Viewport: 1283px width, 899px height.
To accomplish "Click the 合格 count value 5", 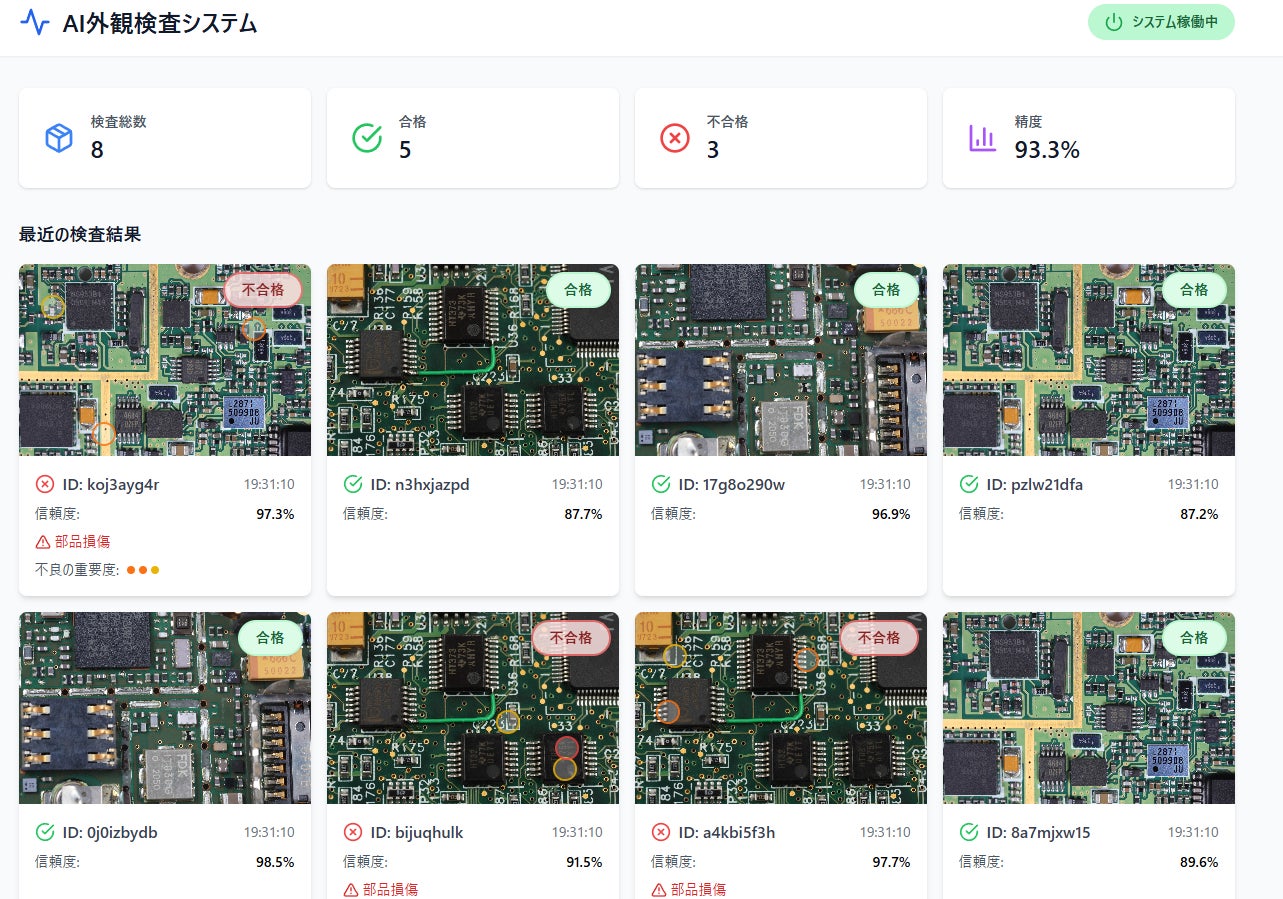I will point(405,150).
